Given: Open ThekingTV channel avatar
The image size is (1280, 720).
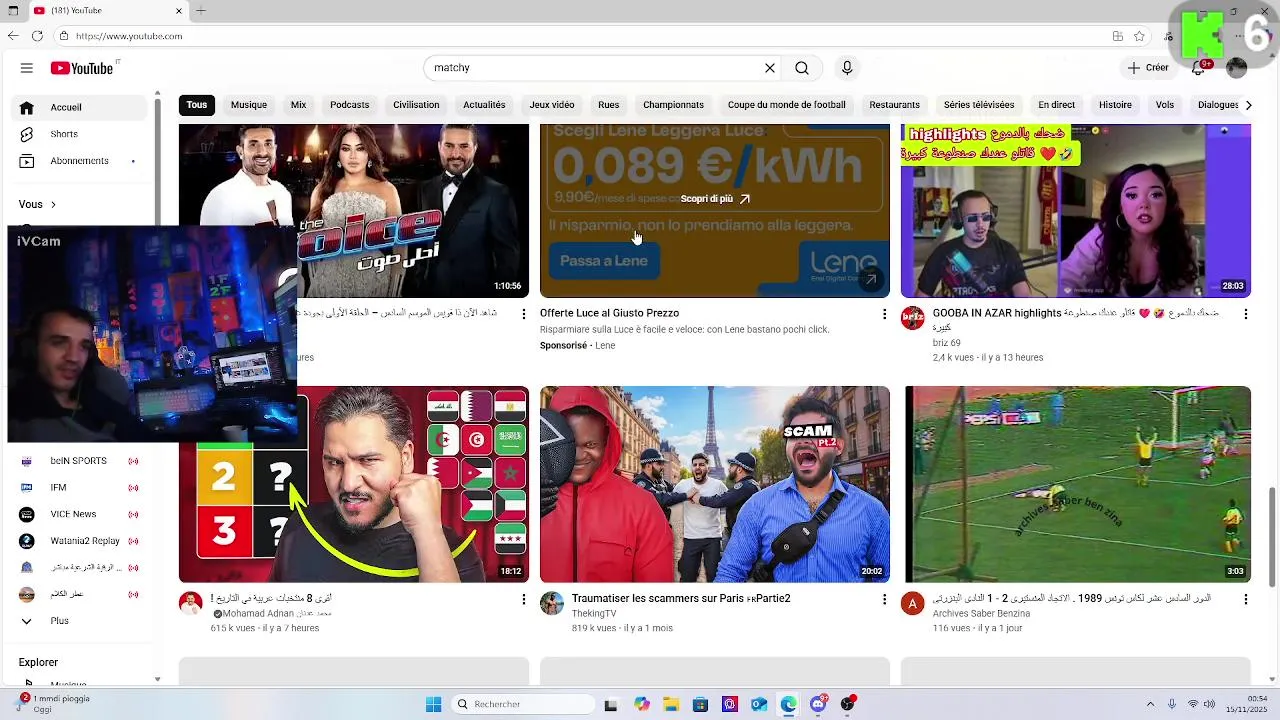Looking at the screenshot, I should [552, 603].
